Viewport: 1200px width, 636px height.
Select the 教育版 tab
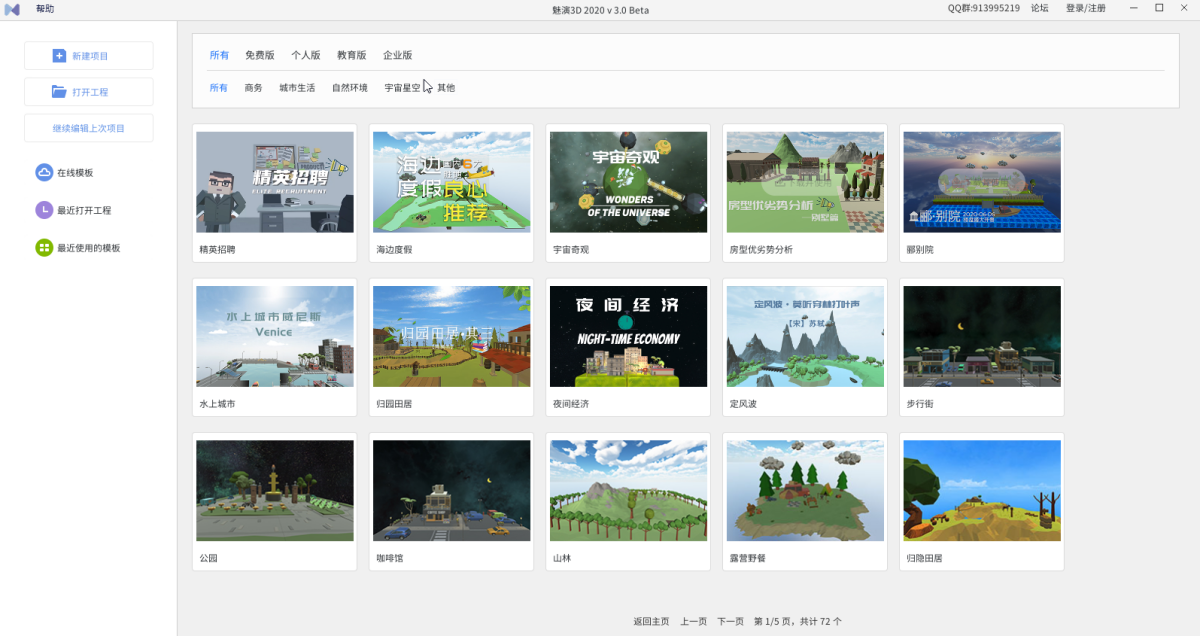pyautogui.click(x=351, y=55)
